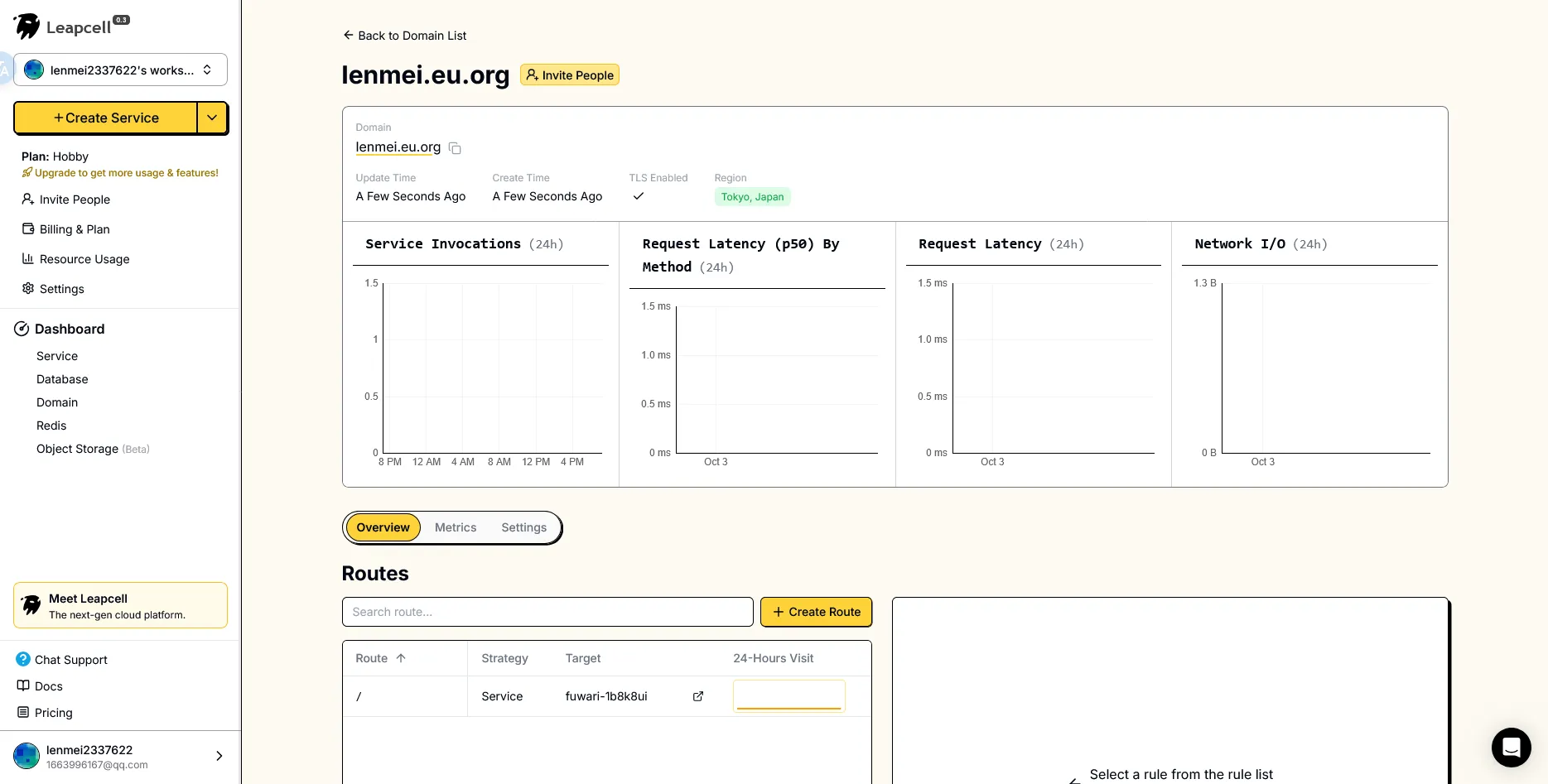
Task: Focus the Search route input field
Action: point(547,612)
